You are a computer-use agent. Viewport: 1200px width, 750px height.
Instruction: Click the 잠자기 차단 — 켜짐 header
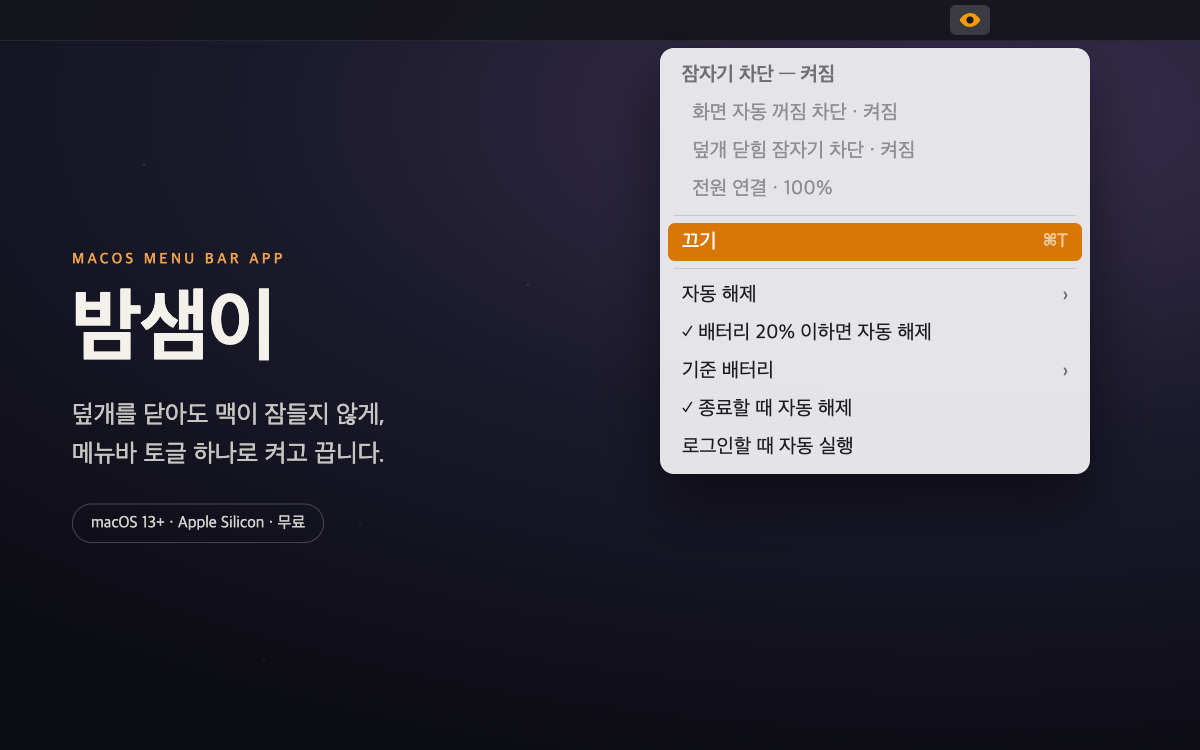758,74
